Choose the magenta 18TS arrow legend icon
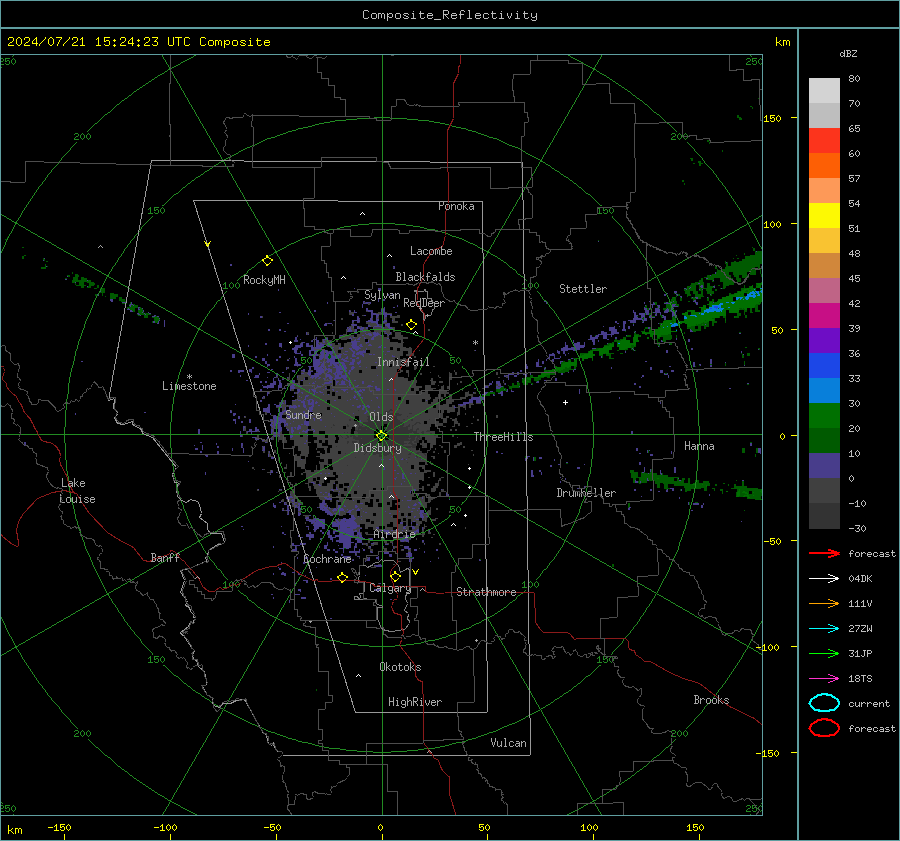The width and height of the screenshot is (900, 841). [x=824, y=679]
